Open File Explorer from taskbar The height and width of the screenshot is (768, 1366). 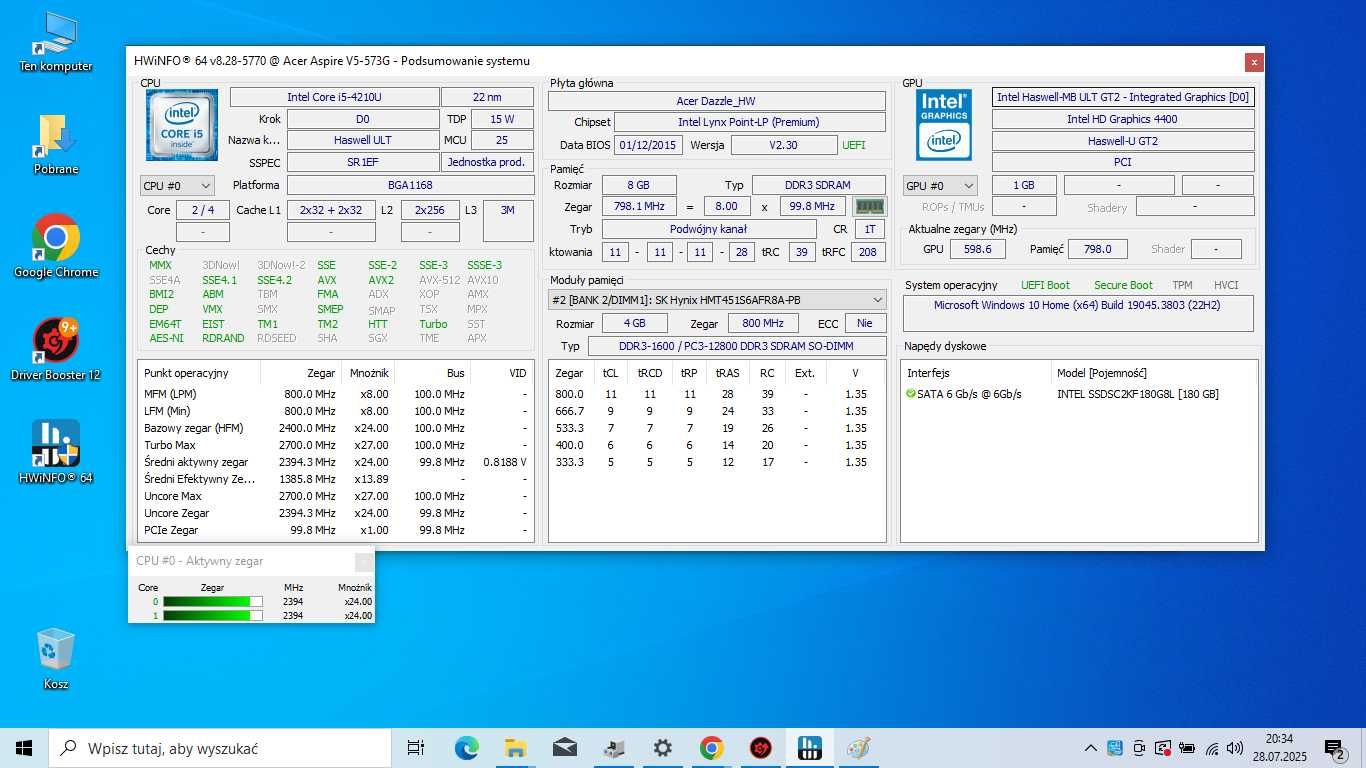pyautogui.click(x=516, y=748)
